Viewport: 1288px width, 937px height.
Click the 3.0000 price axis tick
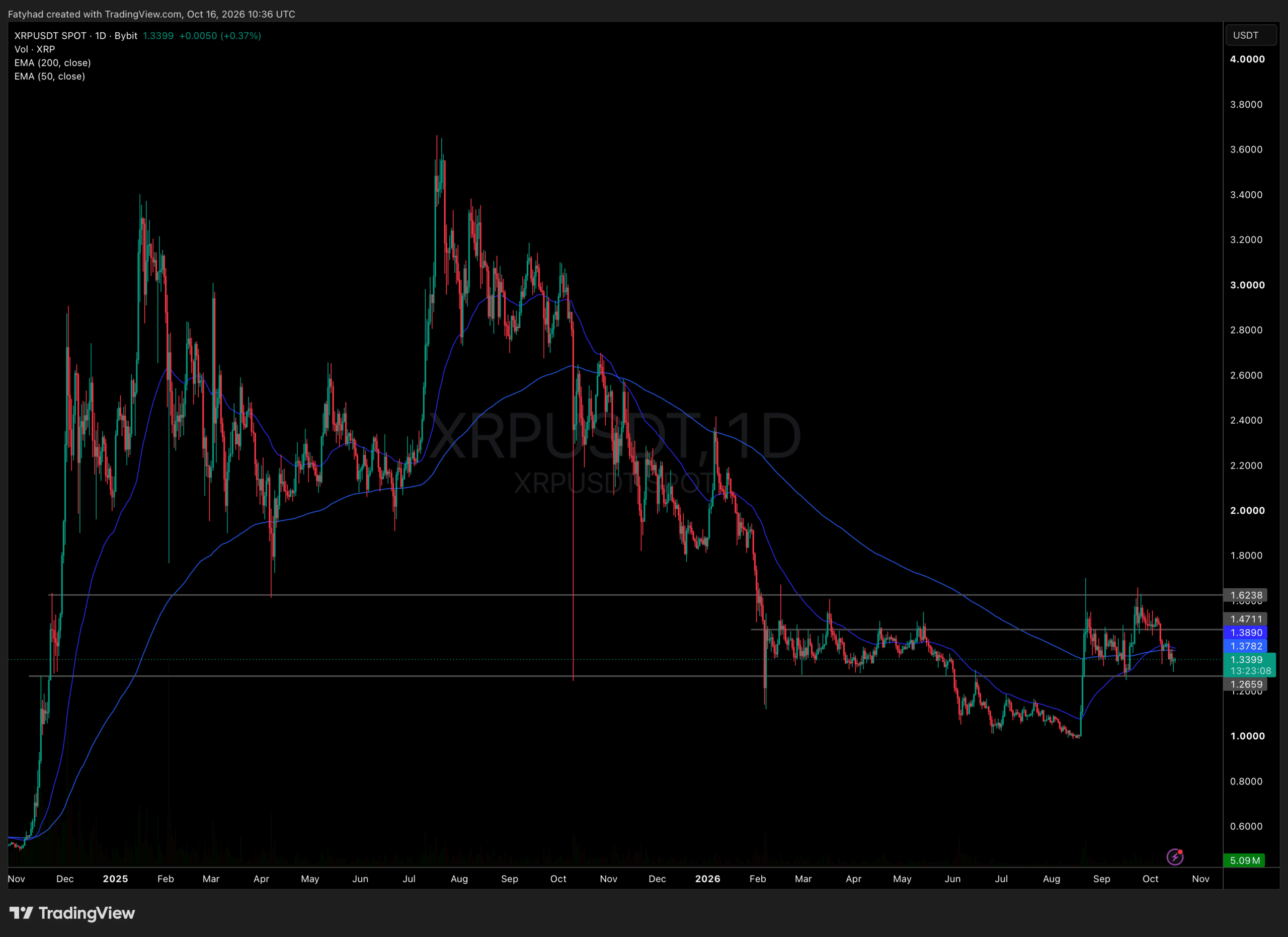pos(1247,285)
